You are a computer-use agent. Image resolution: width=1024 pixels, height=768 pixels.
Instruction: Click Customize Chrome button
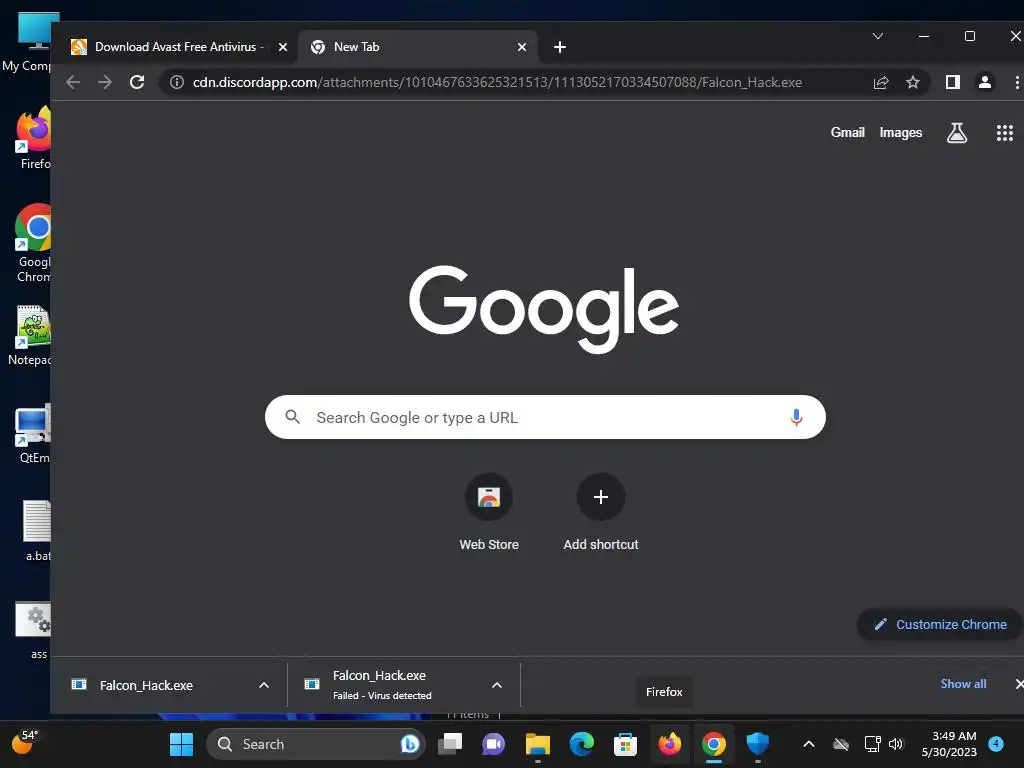(940, 624)
